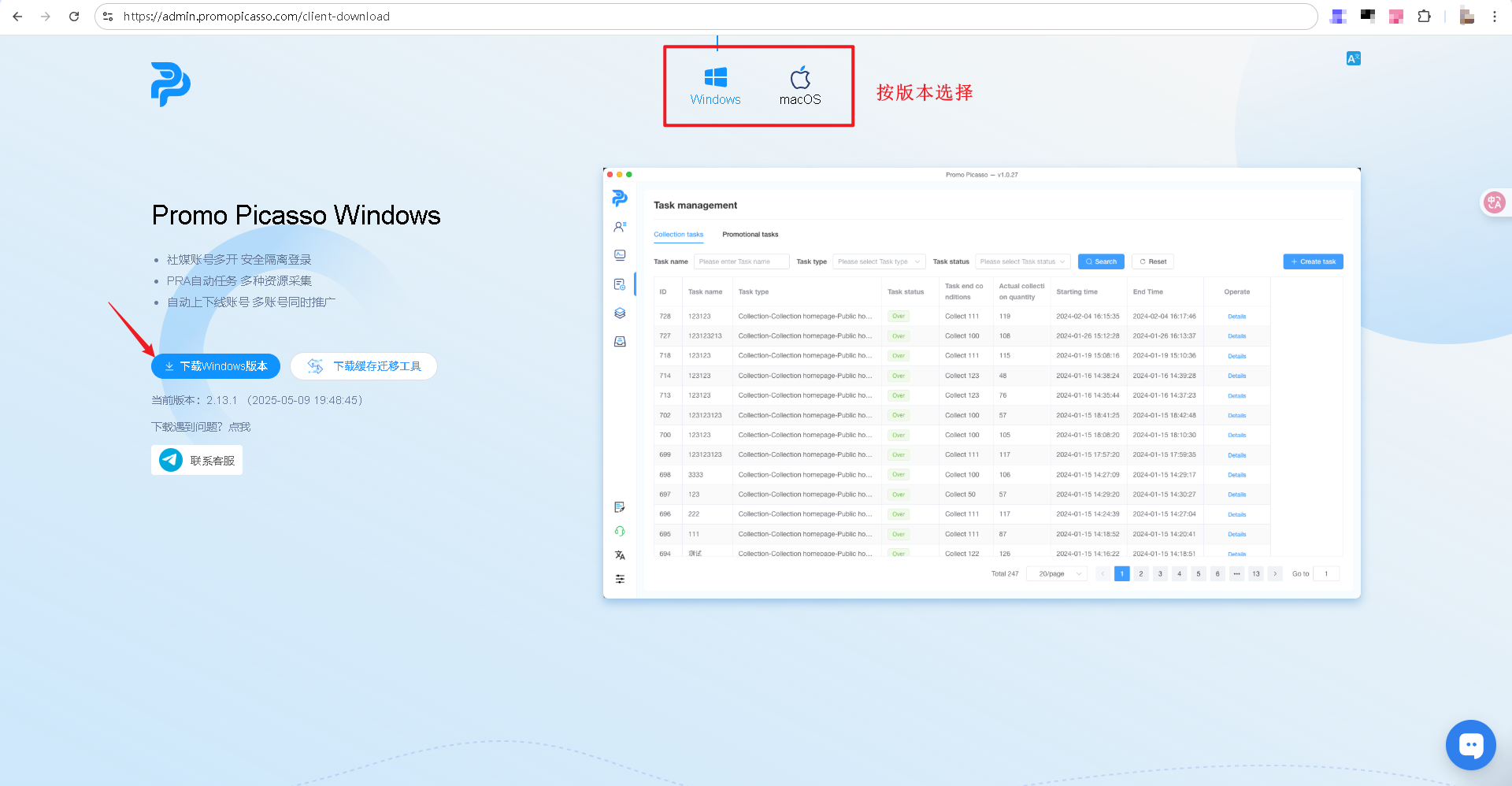Screen dimensions: 1512x786
Task: Open the browser Extensions puzzle icon
Action: tap(1424, 17)
